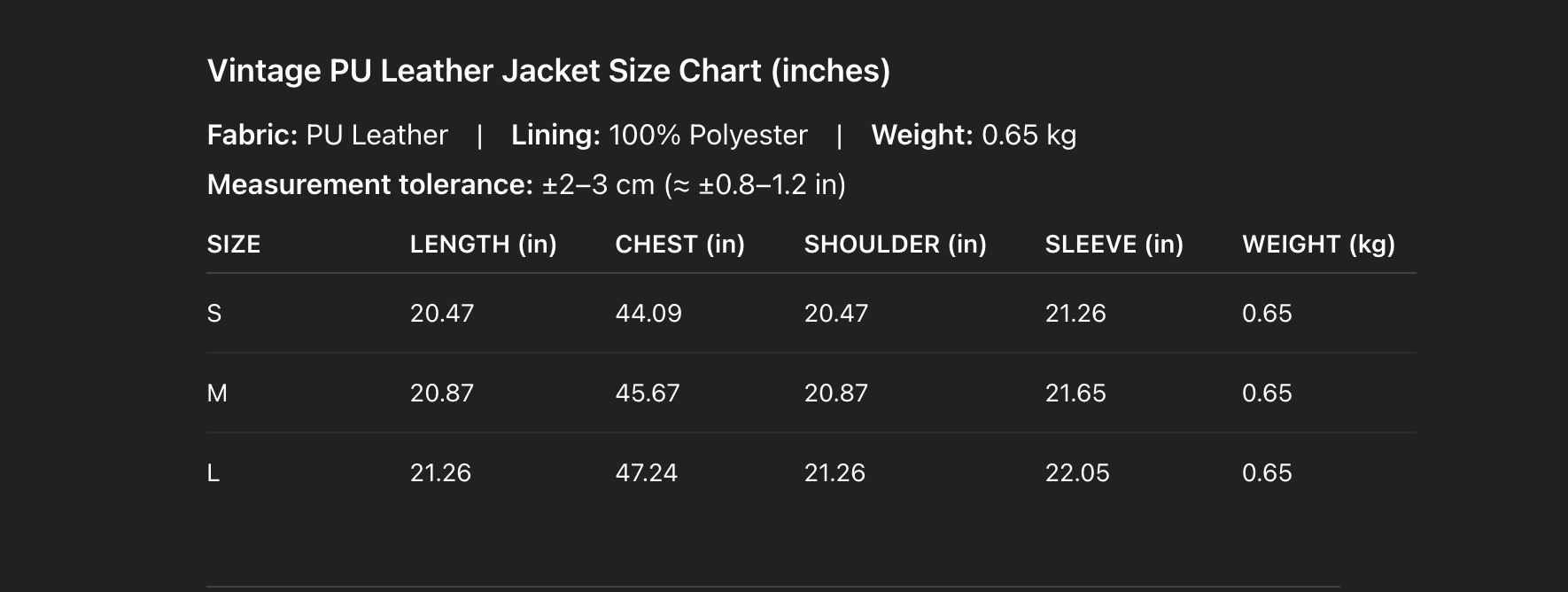Image resolution: width=1568 pixels, height=592 pixels.
Task: Select the CHEST (in) column header
Action: click(x=679, y=245)
